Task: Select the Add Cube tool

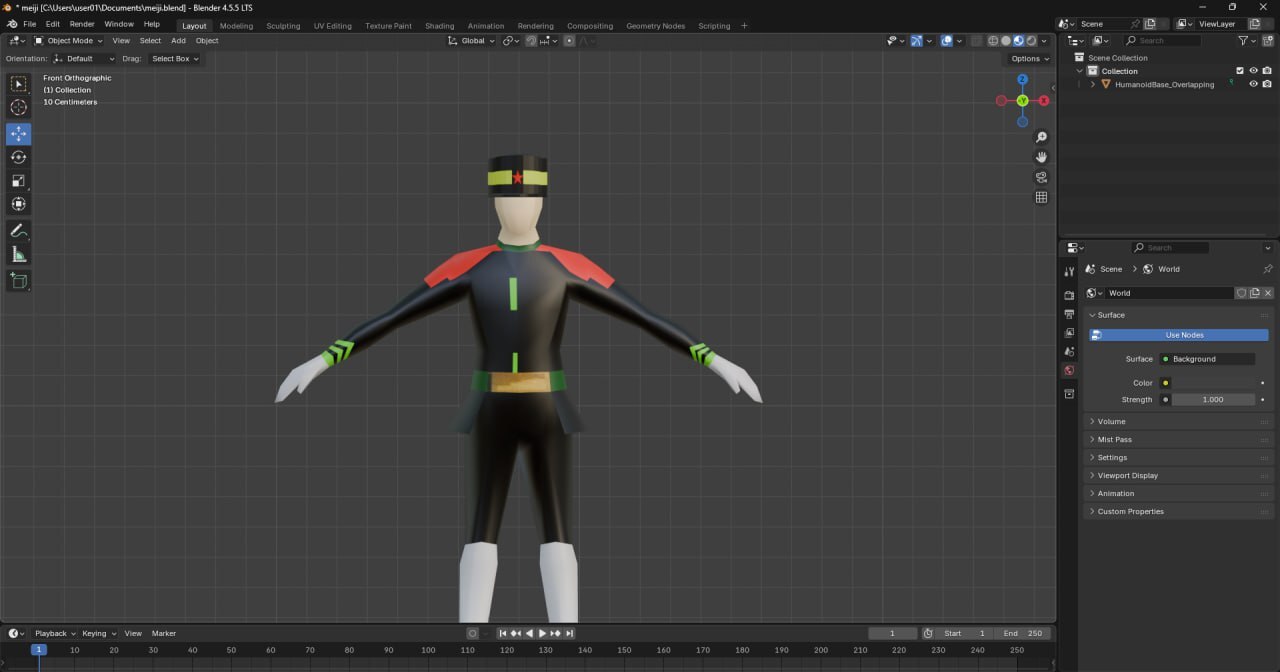Action: click(x=19, y=281)
